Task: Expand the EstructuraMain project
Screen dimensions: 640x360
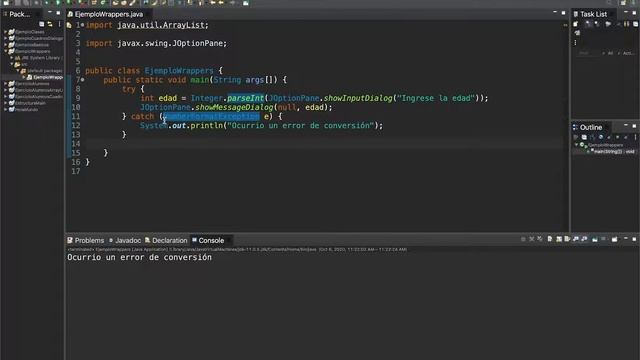Action: pos(5,103)
